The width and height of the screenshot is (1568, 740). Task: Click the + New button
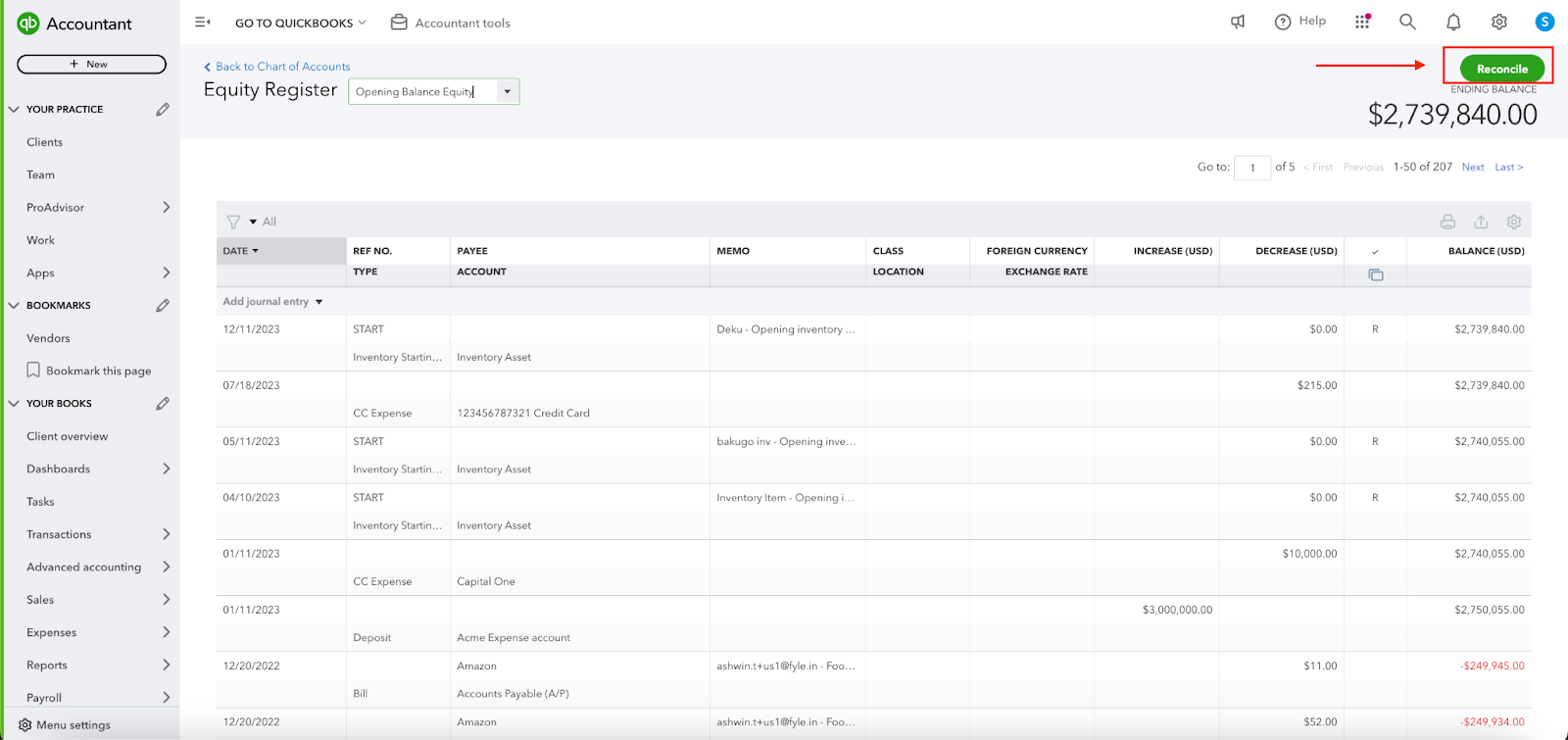[x=91, y=64]
